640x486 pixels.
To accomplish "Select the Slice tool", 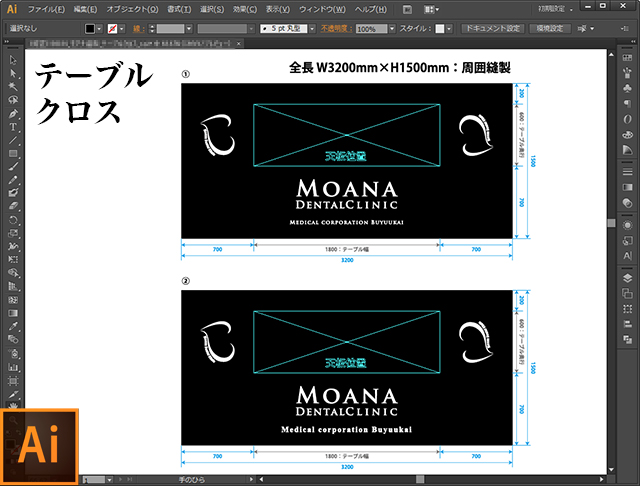I will (x=13, y=395).
